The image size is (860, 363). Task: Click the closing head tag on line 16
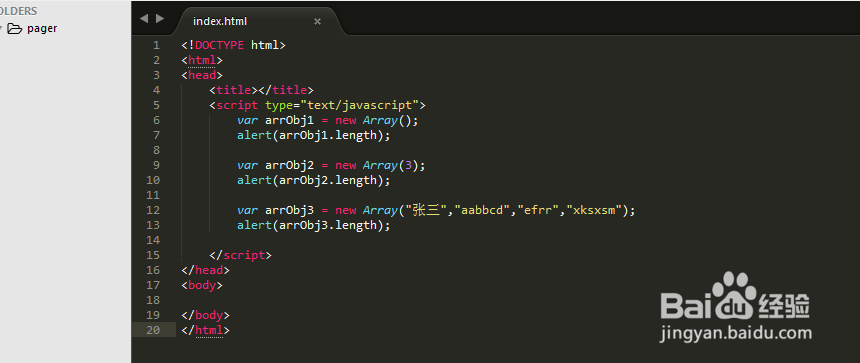click(205, 270)
